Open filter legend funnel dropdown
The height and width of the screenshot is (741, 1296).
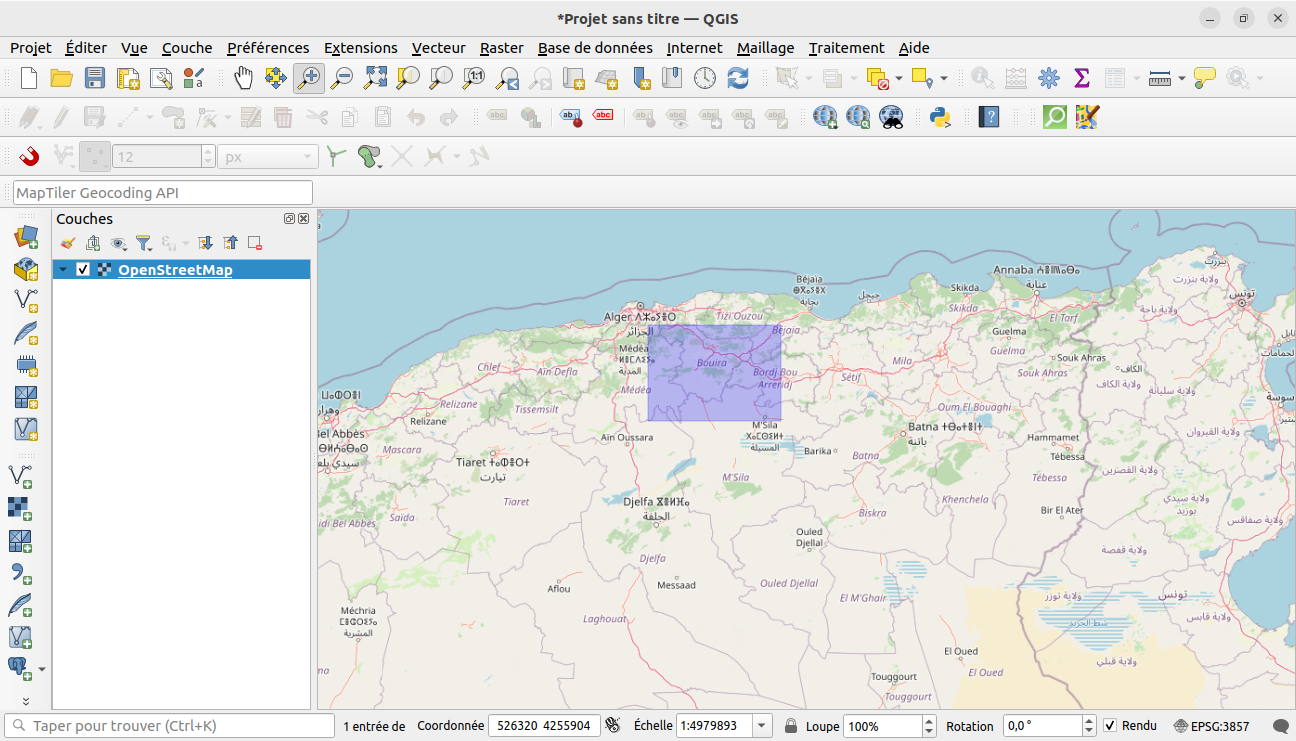145,243
